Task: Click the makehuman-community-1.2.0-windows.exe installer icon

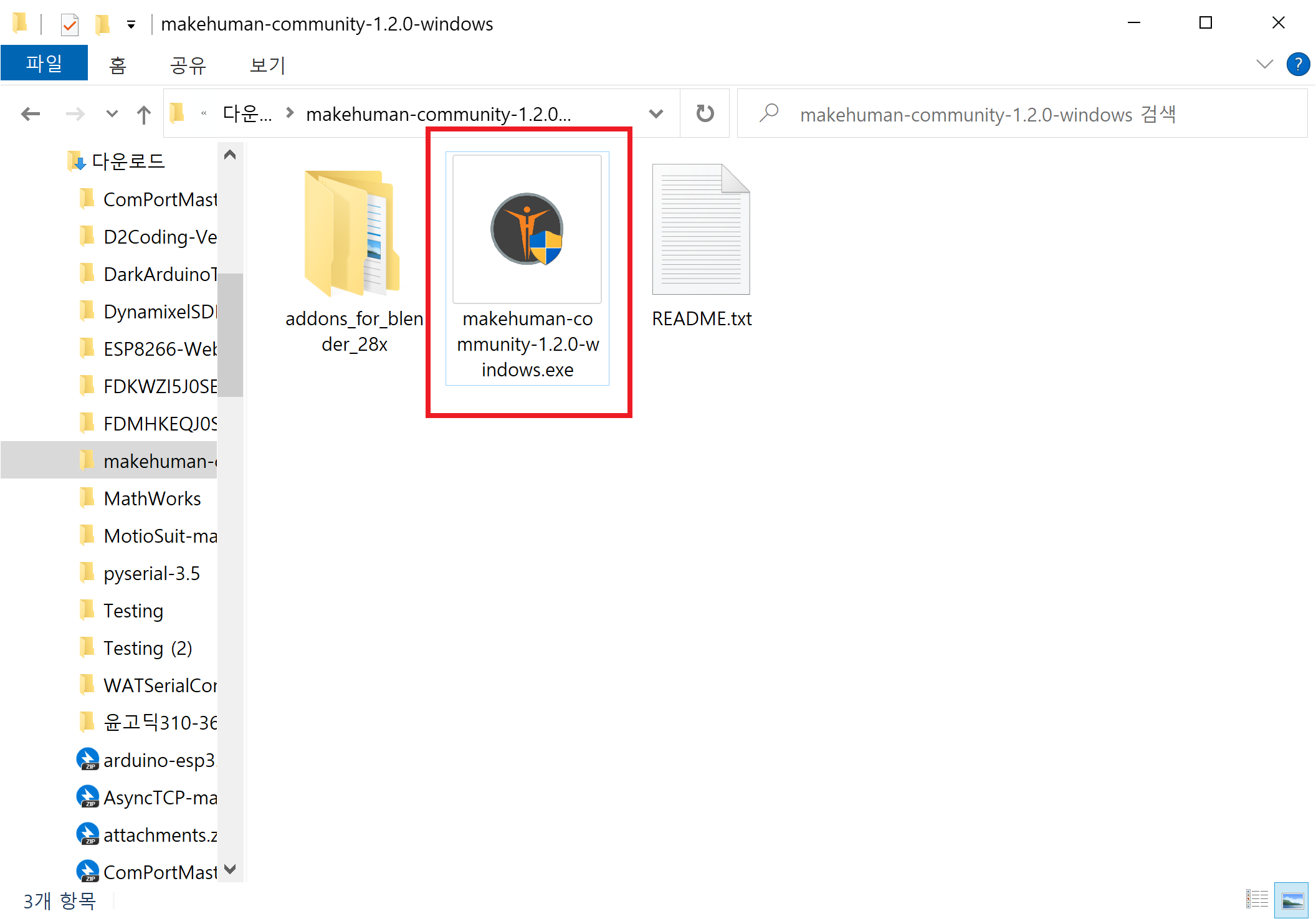Action: [527, 229]
